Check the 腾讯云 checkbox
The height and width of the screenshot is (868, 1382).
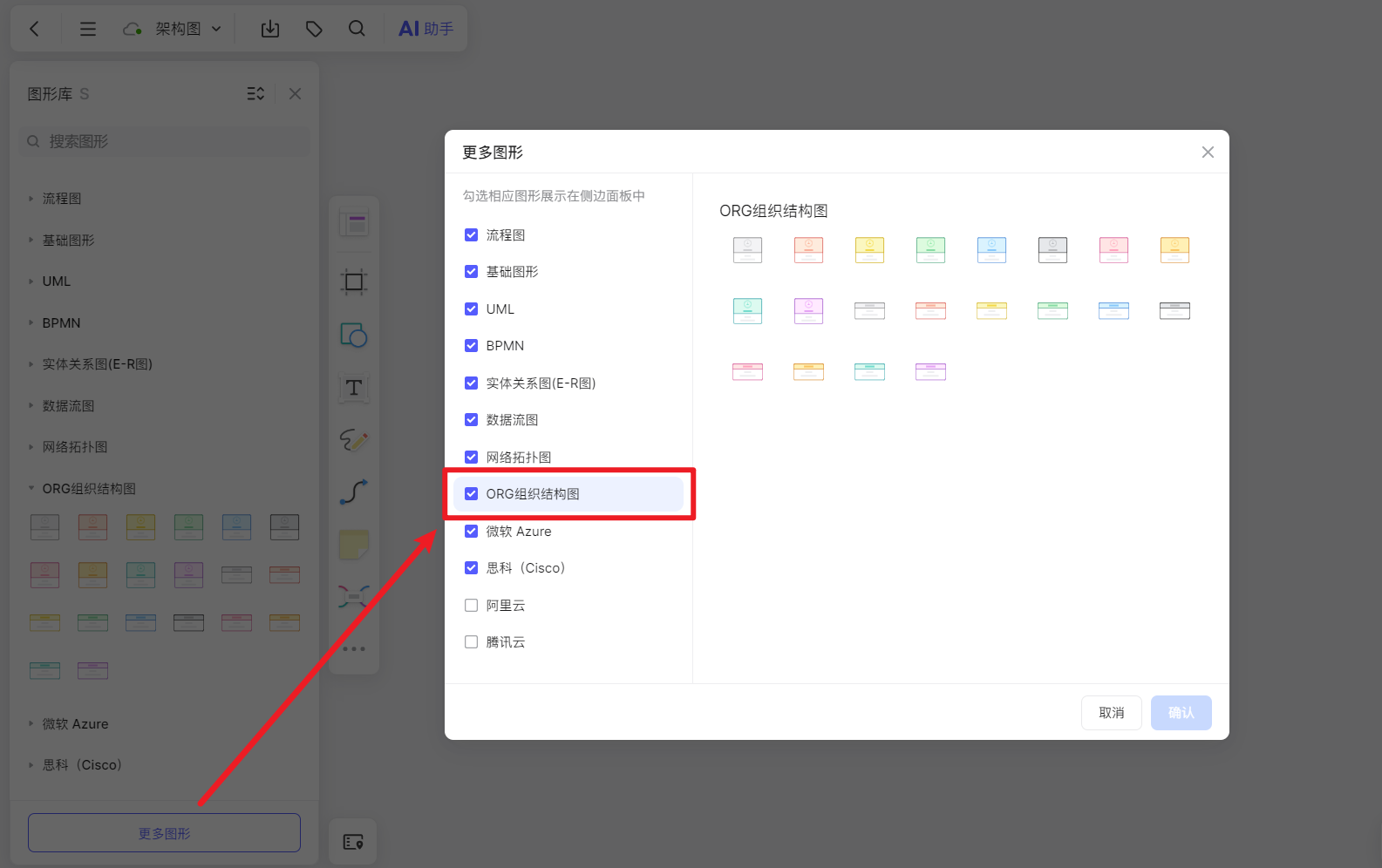(x=471, y=642)
